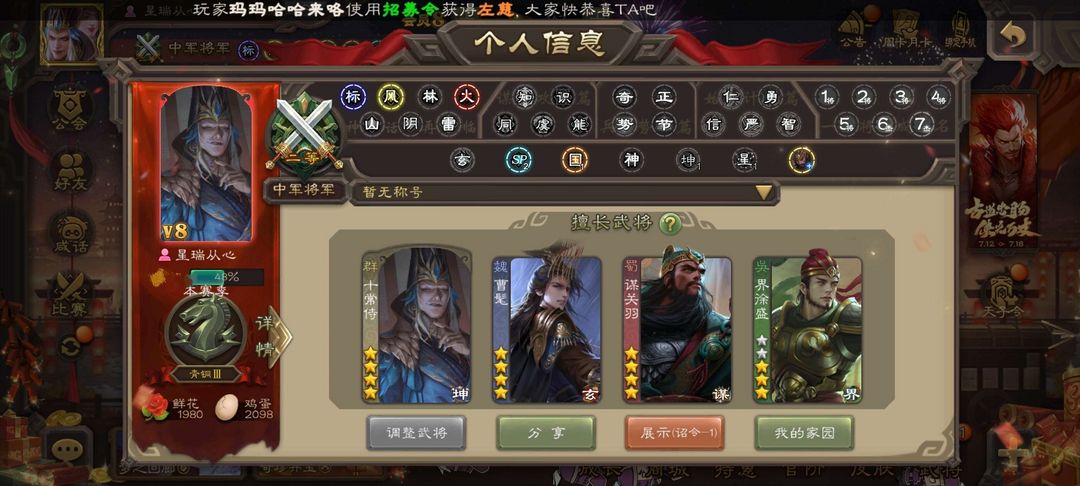Toggle the 火 badge
Viewport: 1080px width, 486px height.
click(x=466, y=97)
